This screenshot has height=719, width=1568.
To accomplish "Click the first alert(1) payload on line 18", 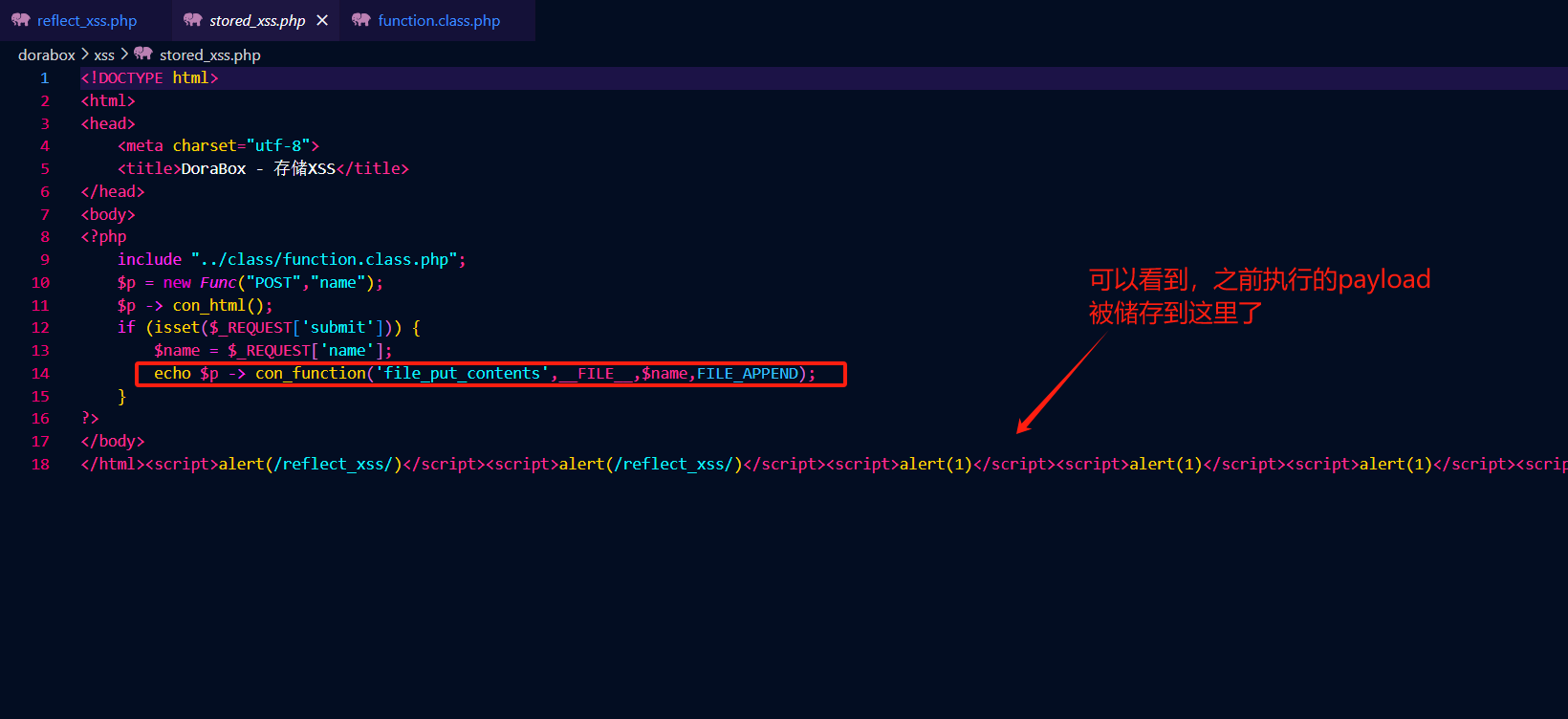I will point(936,465).
